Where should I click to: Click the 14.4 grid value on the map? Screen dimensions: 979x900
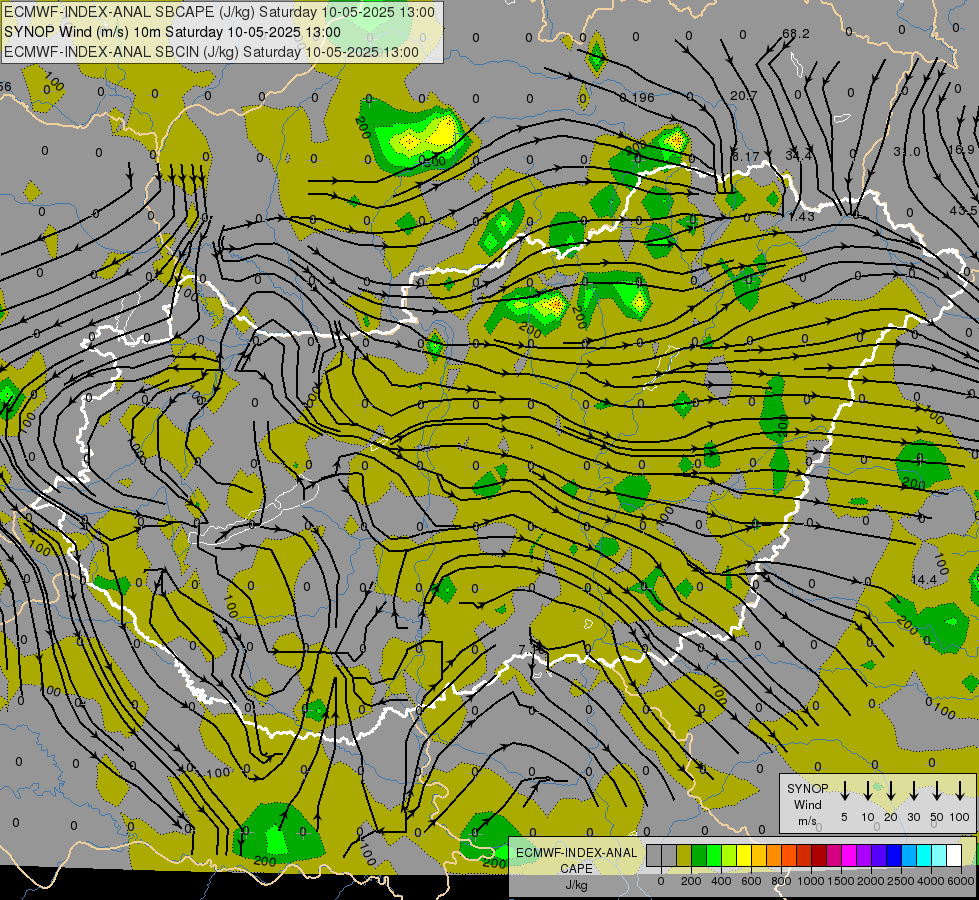(x=923, y=580)
